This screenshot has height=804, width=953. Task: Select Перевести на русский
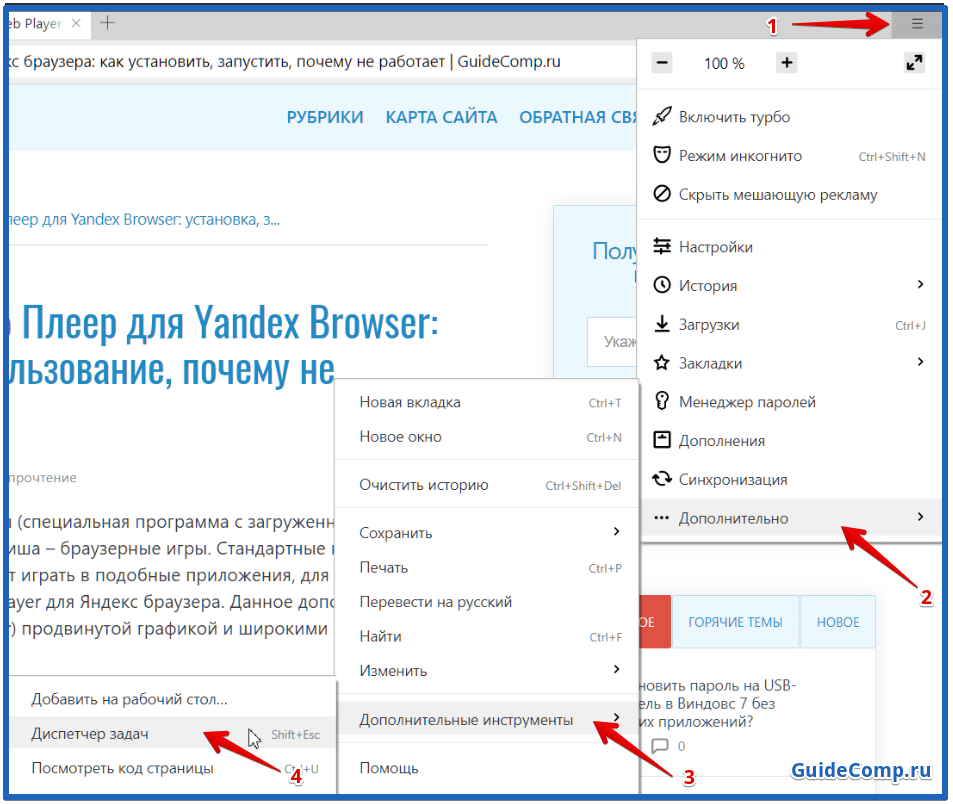[487, 602]
